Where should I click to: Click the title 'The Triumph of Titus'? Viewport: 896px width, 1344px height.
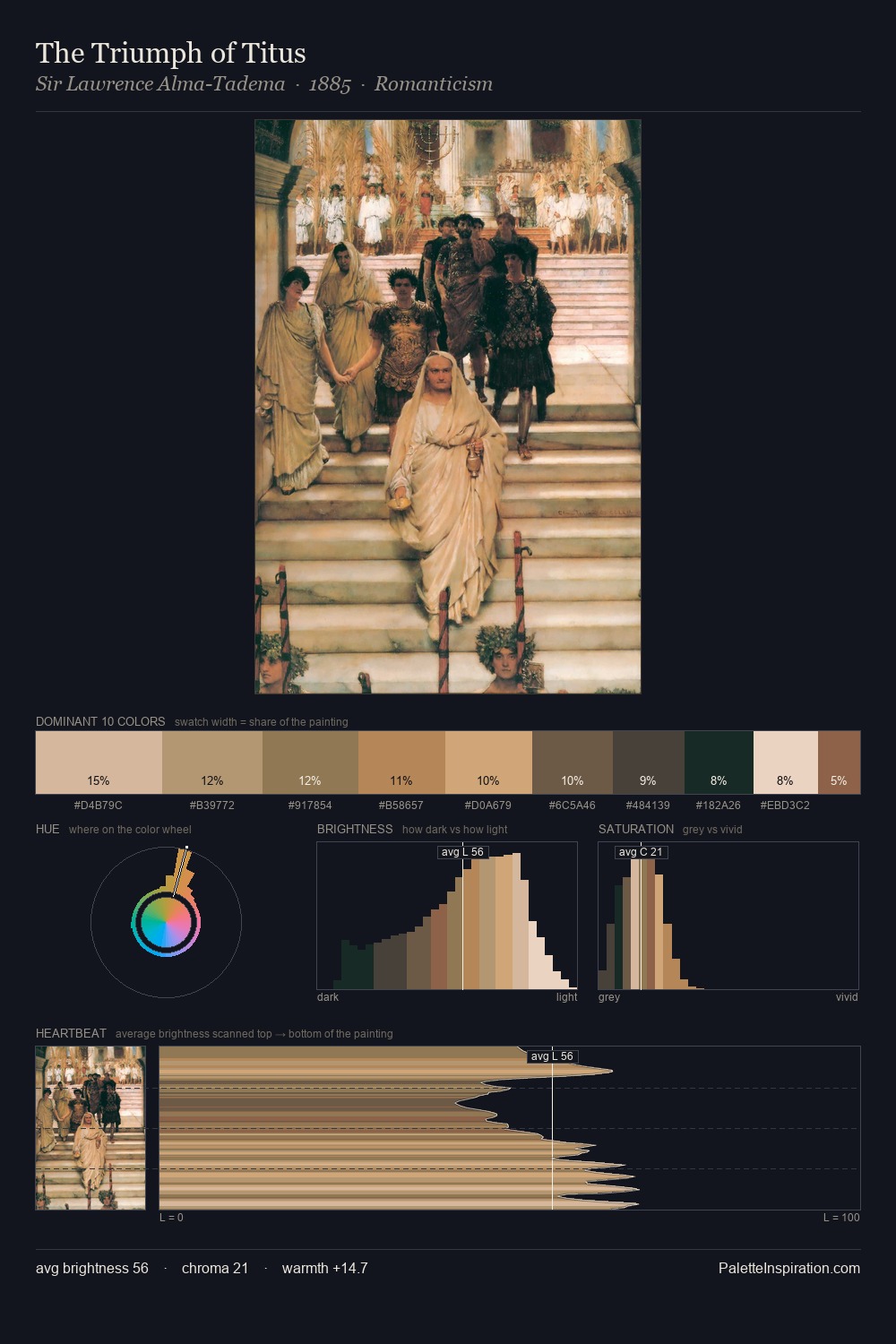[171, 54]
